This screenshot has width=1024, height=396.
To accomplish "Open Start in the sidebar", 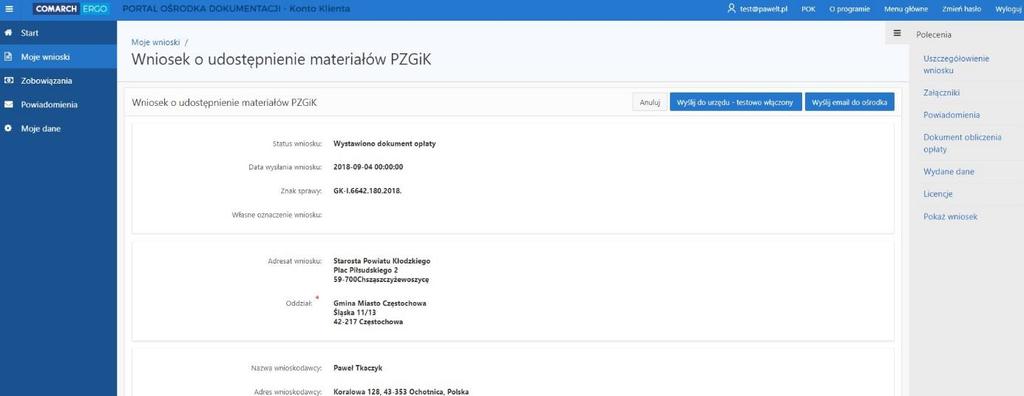I will pos(59,33).
